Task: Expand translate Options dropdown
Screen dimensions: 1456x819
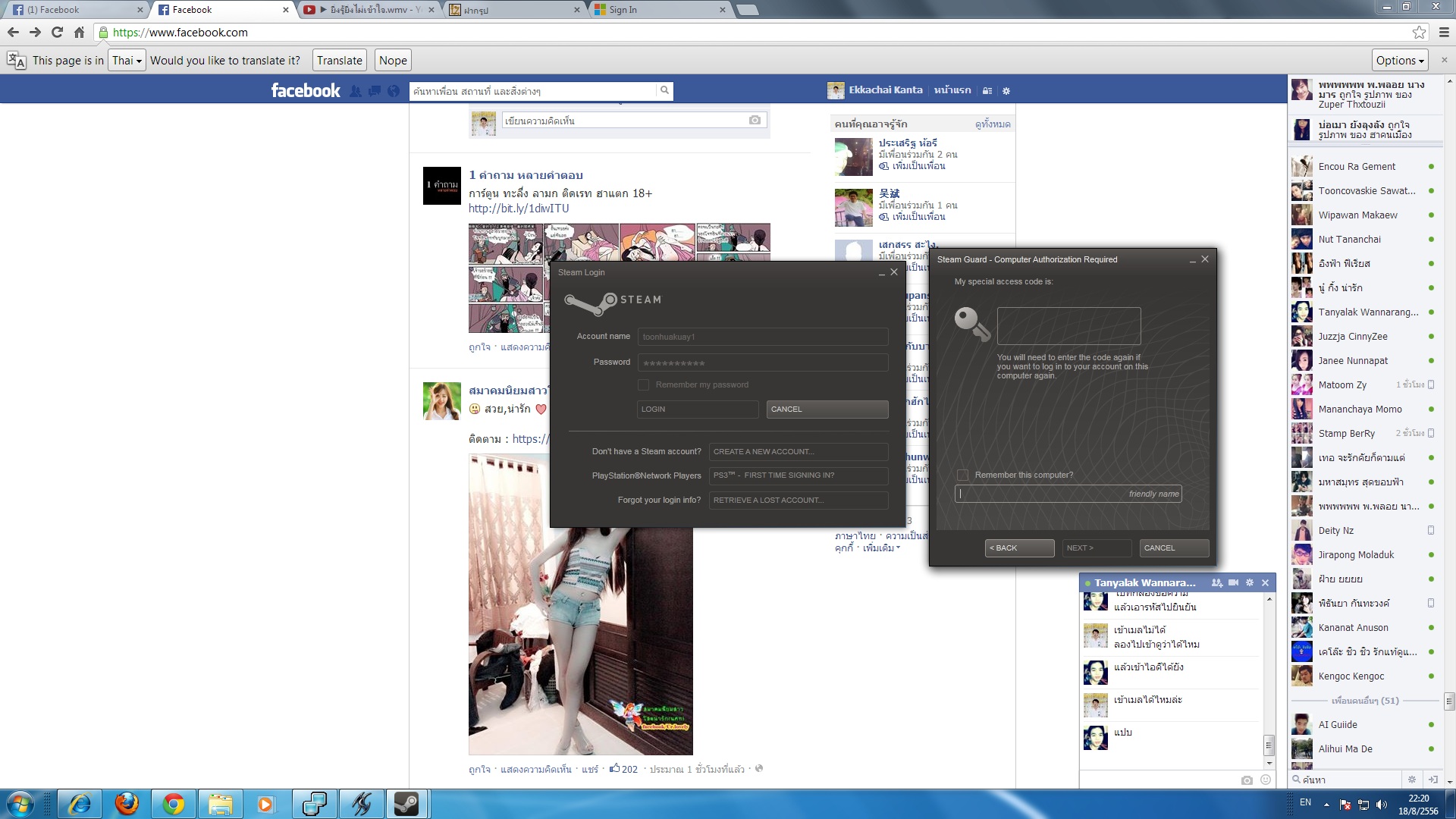Action: [1400, 61]
